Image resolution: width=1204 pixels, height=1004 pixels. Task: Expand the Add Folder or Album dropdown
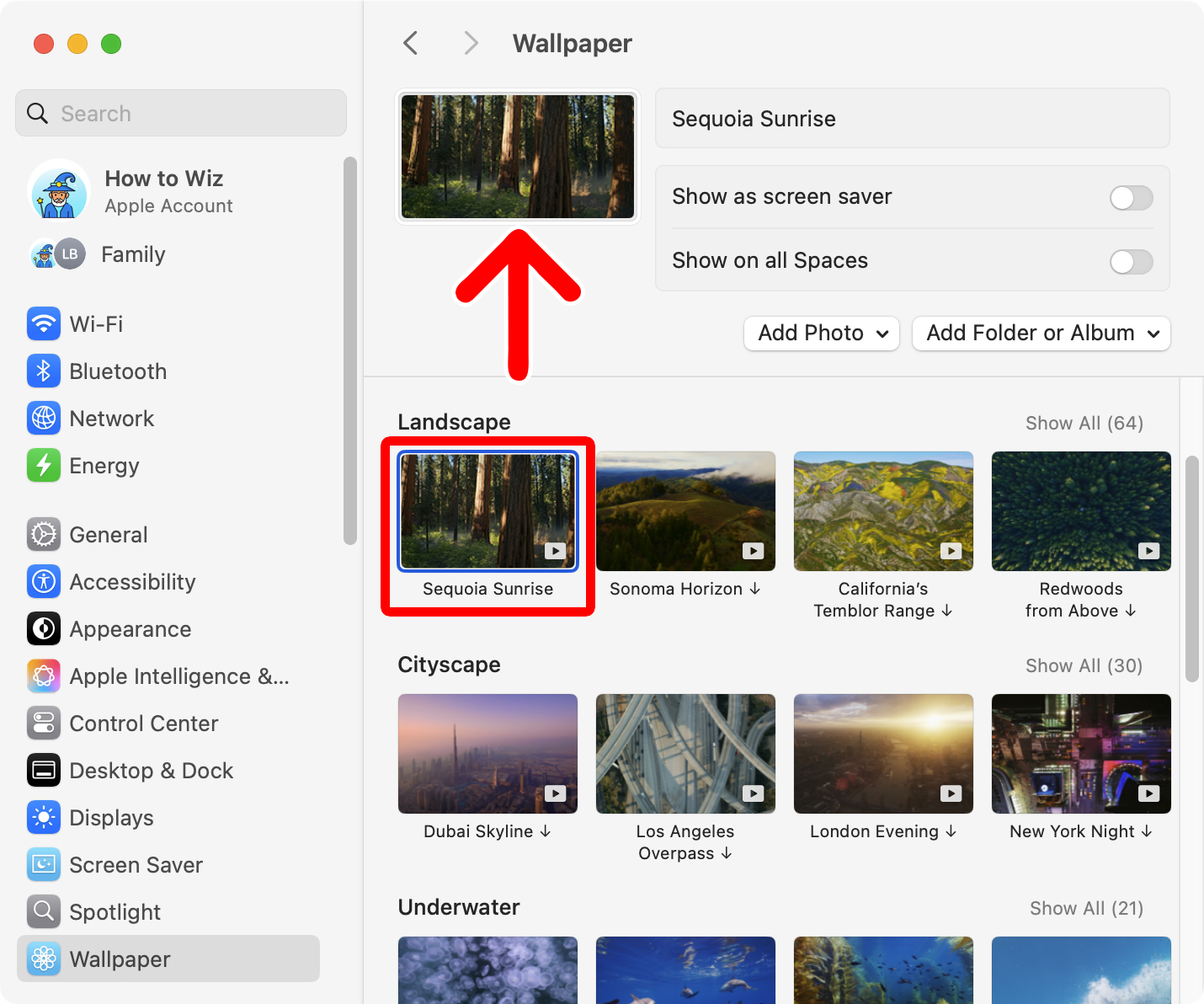pos(1041,334)
